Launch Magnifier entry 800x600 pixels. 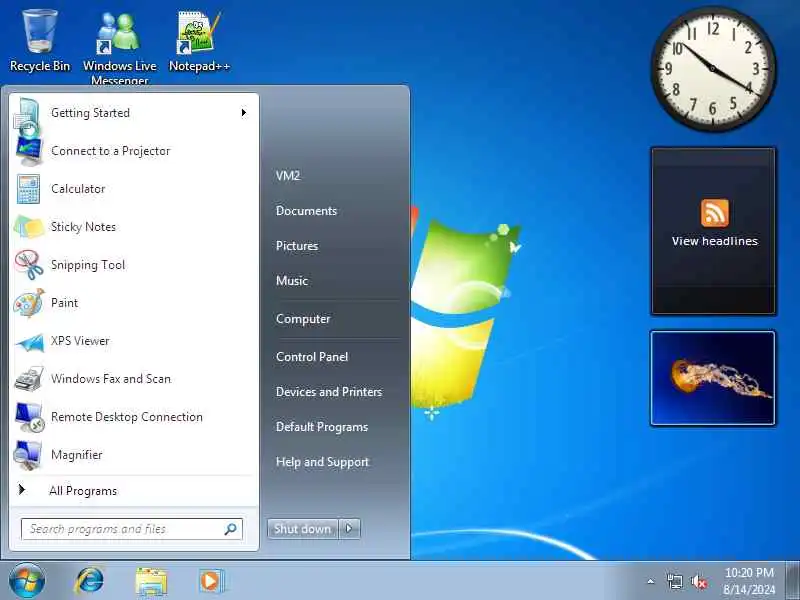[x=134, y=455]
